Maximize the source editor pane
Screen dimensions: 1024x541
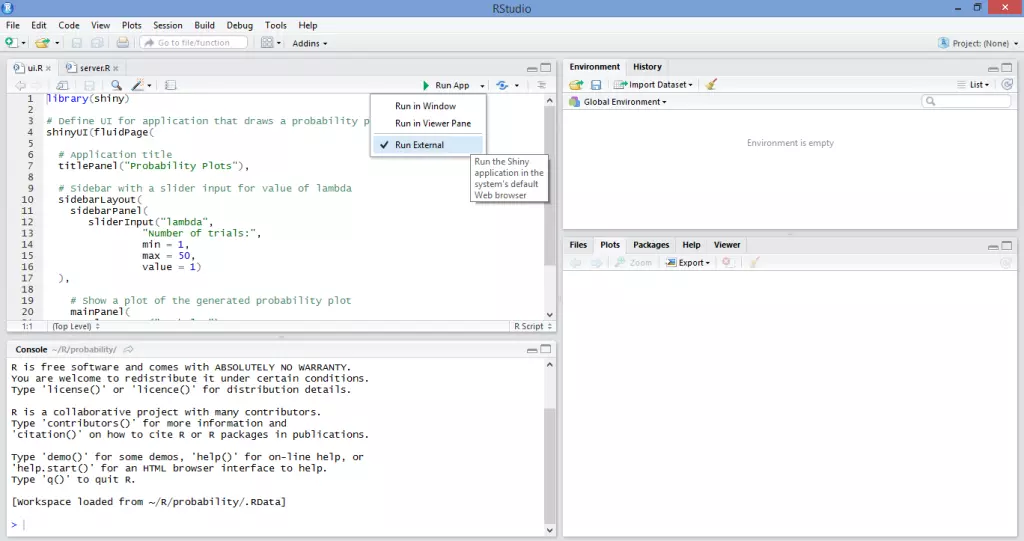tap(546, 67)
